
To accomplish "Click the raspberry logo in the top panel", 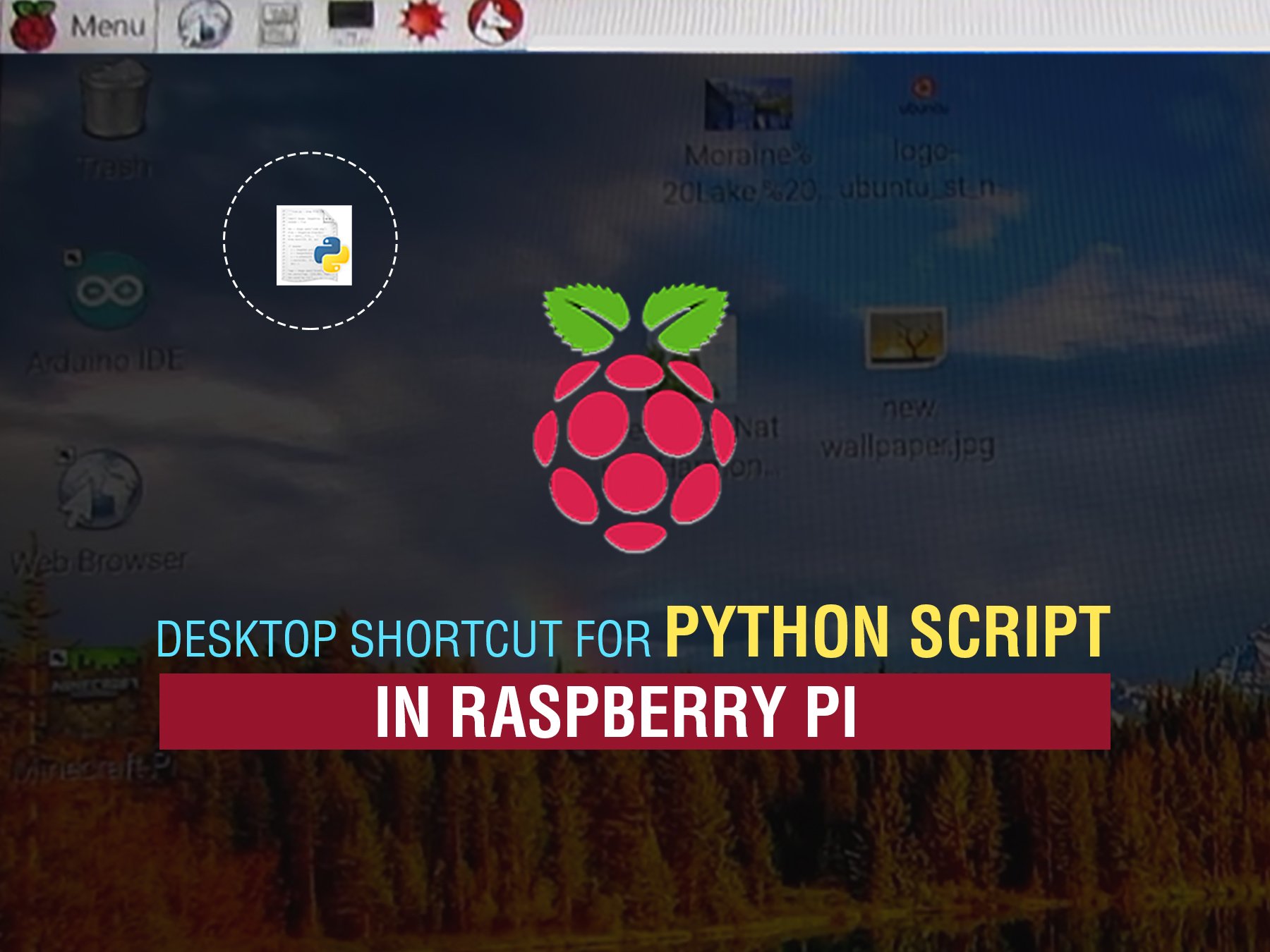I will click(x=32, y=25).
